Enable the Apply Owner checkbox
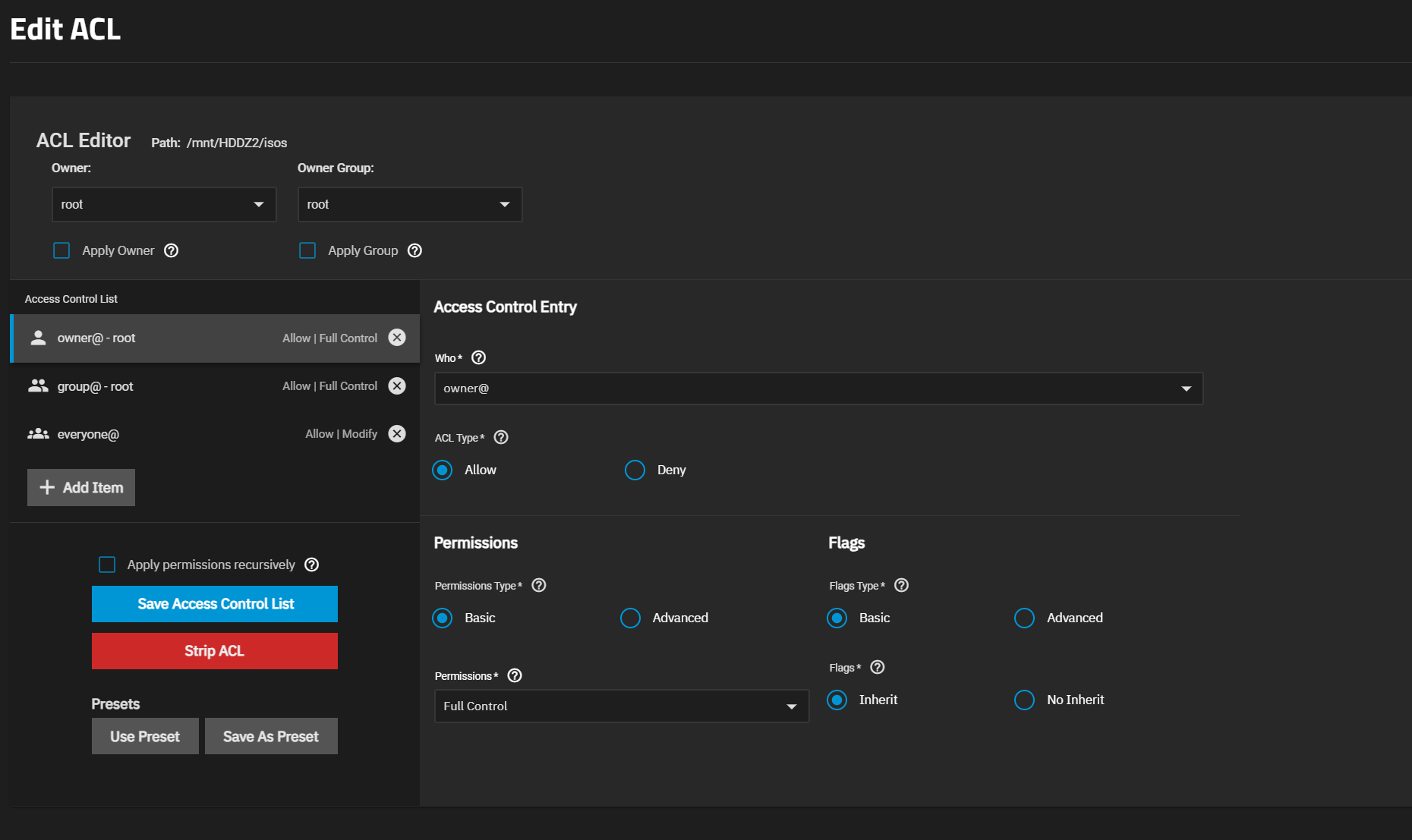Viewport: 1412px width, 840px height. coord(61,250)
